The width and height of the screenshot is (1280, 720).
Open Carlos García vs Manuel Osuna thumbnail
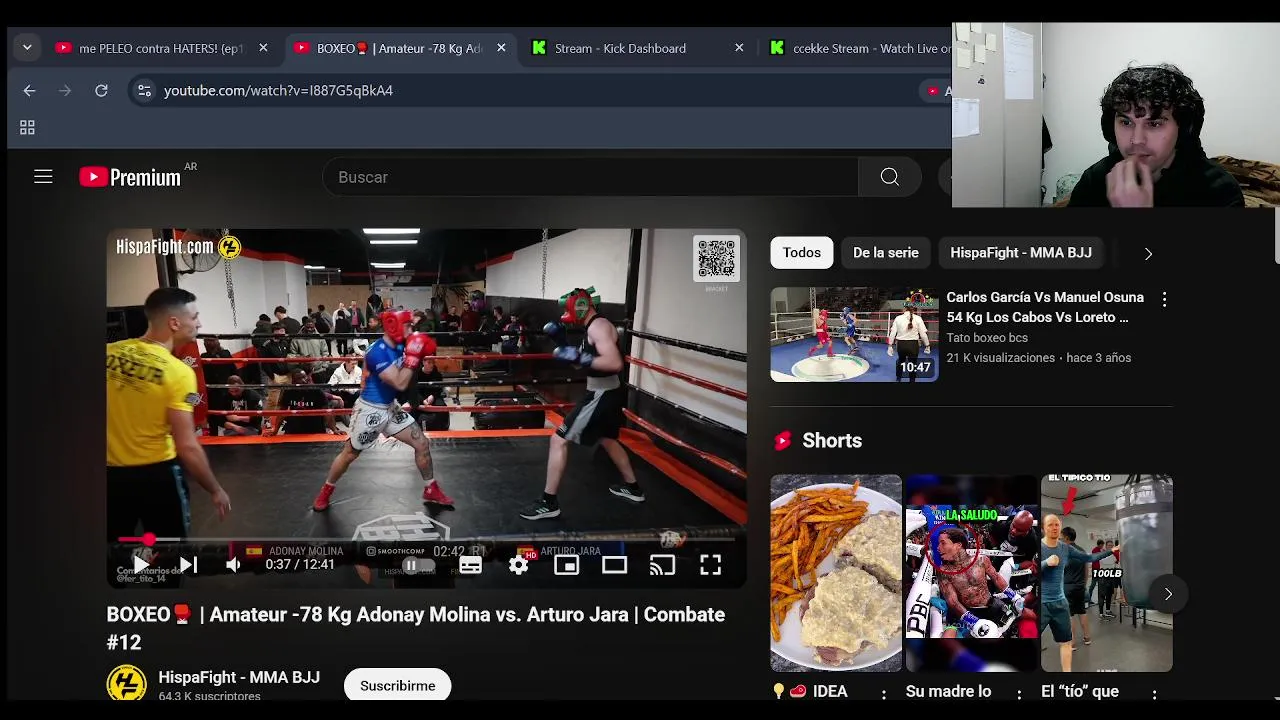854,335
